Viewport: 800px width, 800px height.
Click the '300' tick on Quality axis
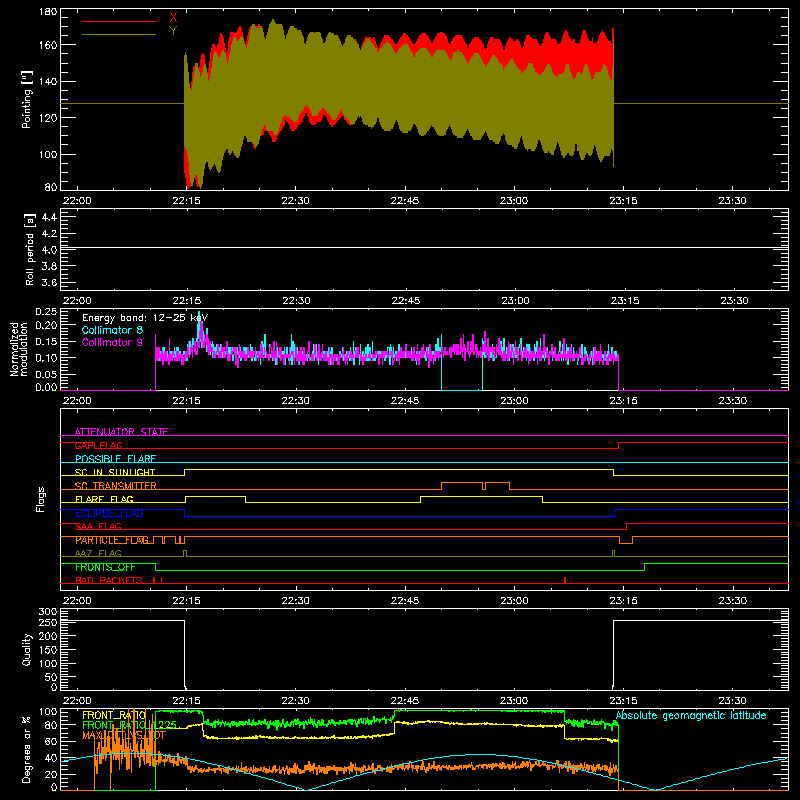(x=48, y=612)
